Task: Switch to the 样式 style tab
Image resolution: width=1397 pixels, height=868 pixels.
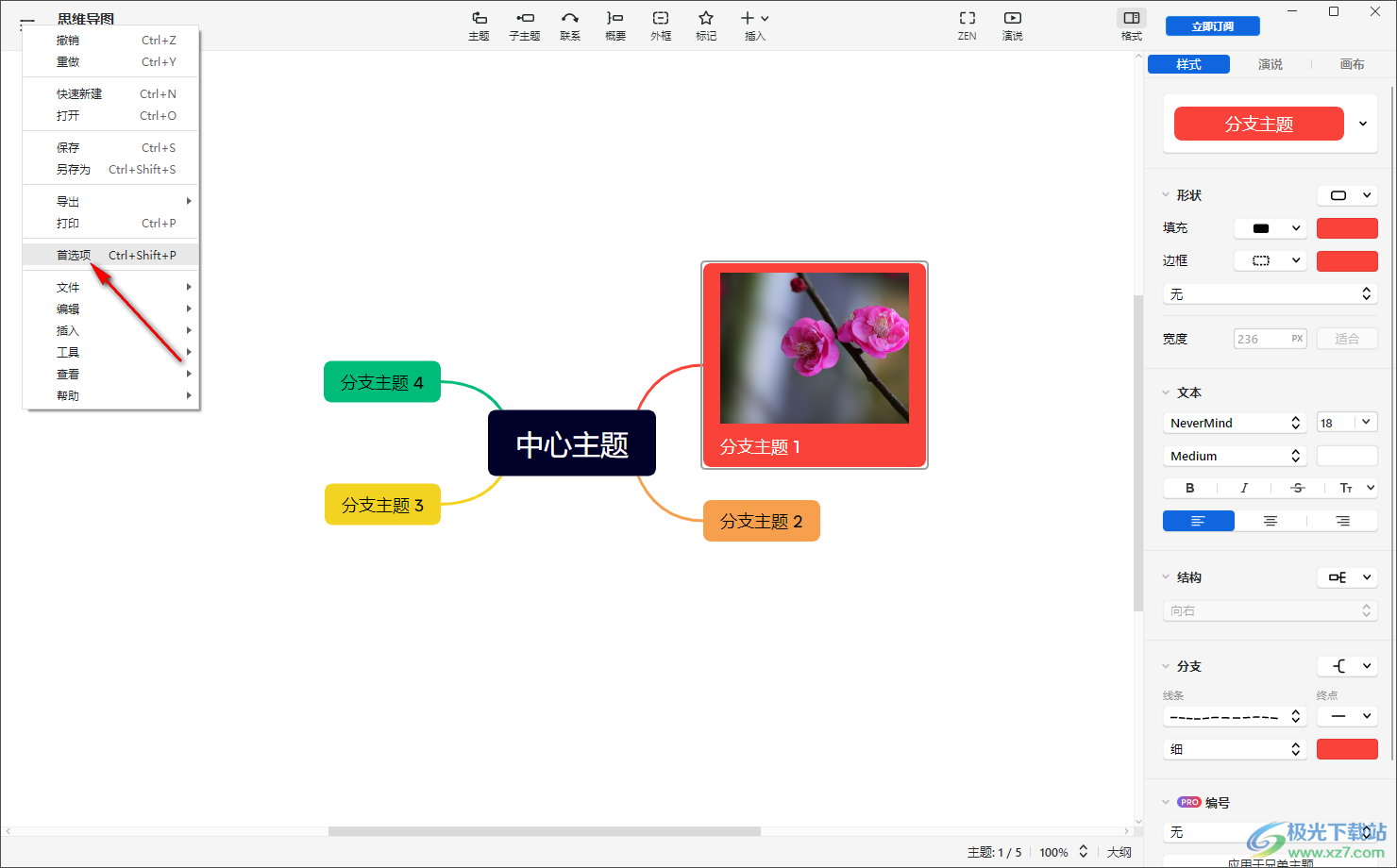Action: 1188,64
